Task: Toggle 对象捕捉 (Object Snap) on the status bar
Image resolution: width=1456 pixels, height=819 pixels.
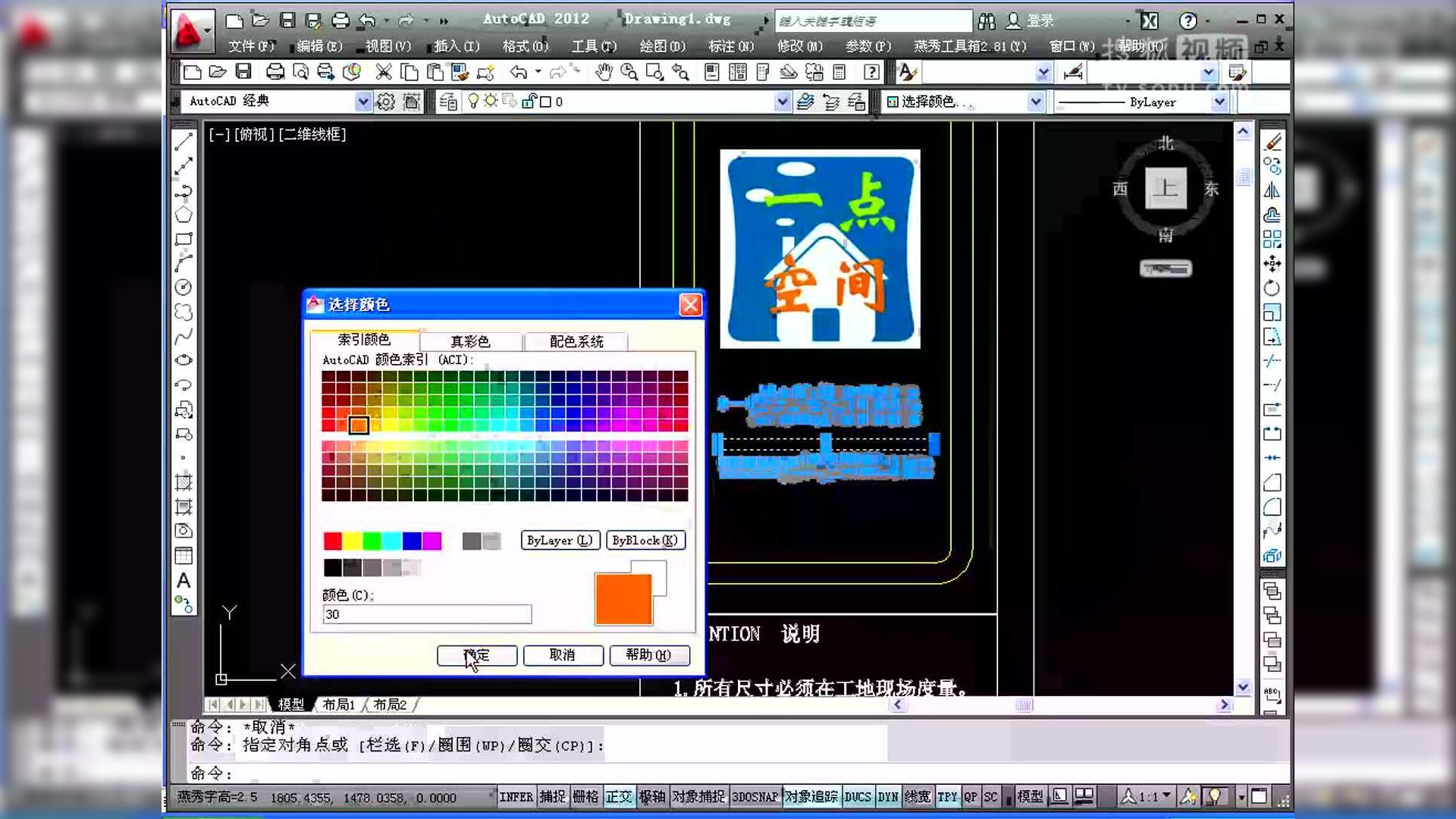Action: point(699,797)
